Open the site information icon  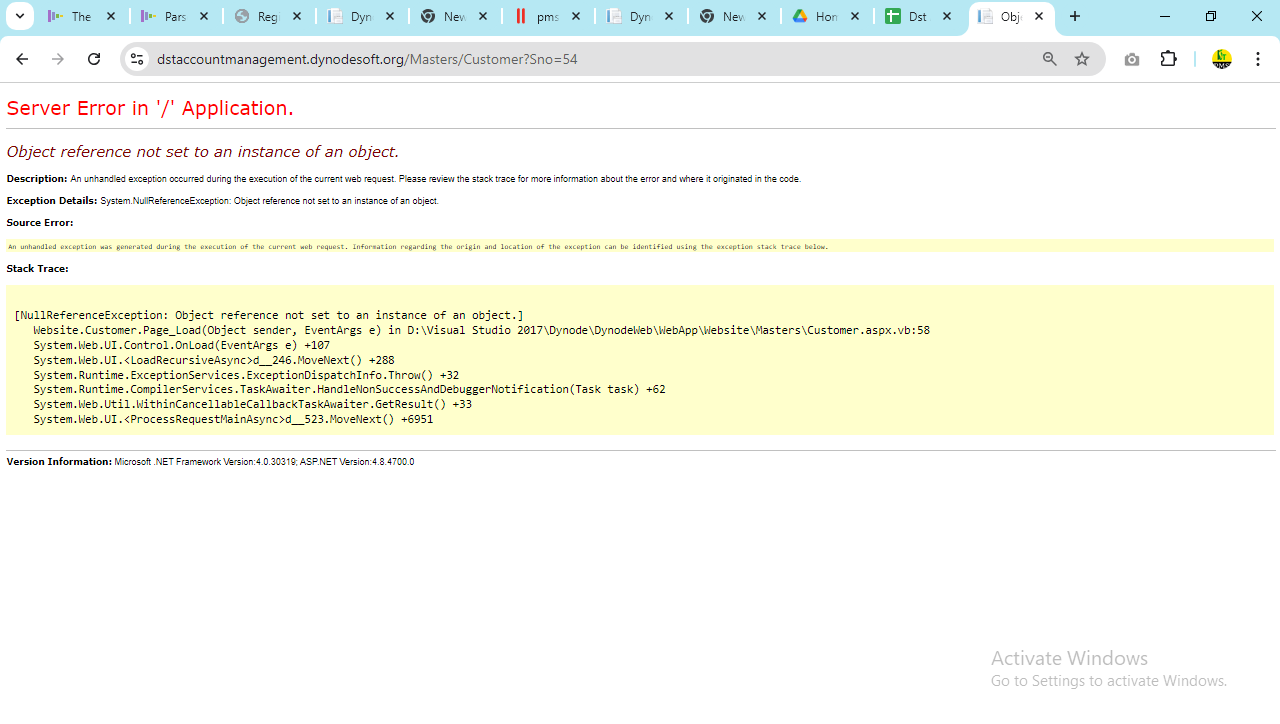pyautogui.click(x=137, y=59)
